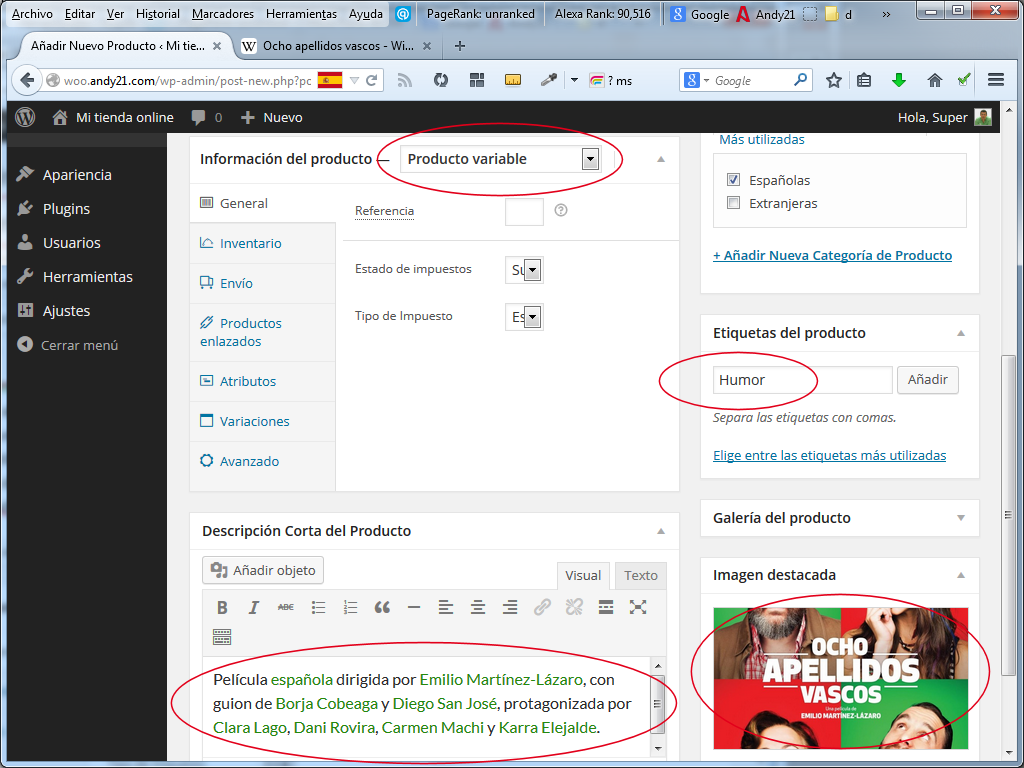This screenshot has width=1024, height=768.
Task: Expand the Galería del producto panel
Action: [x=961, y=518]
